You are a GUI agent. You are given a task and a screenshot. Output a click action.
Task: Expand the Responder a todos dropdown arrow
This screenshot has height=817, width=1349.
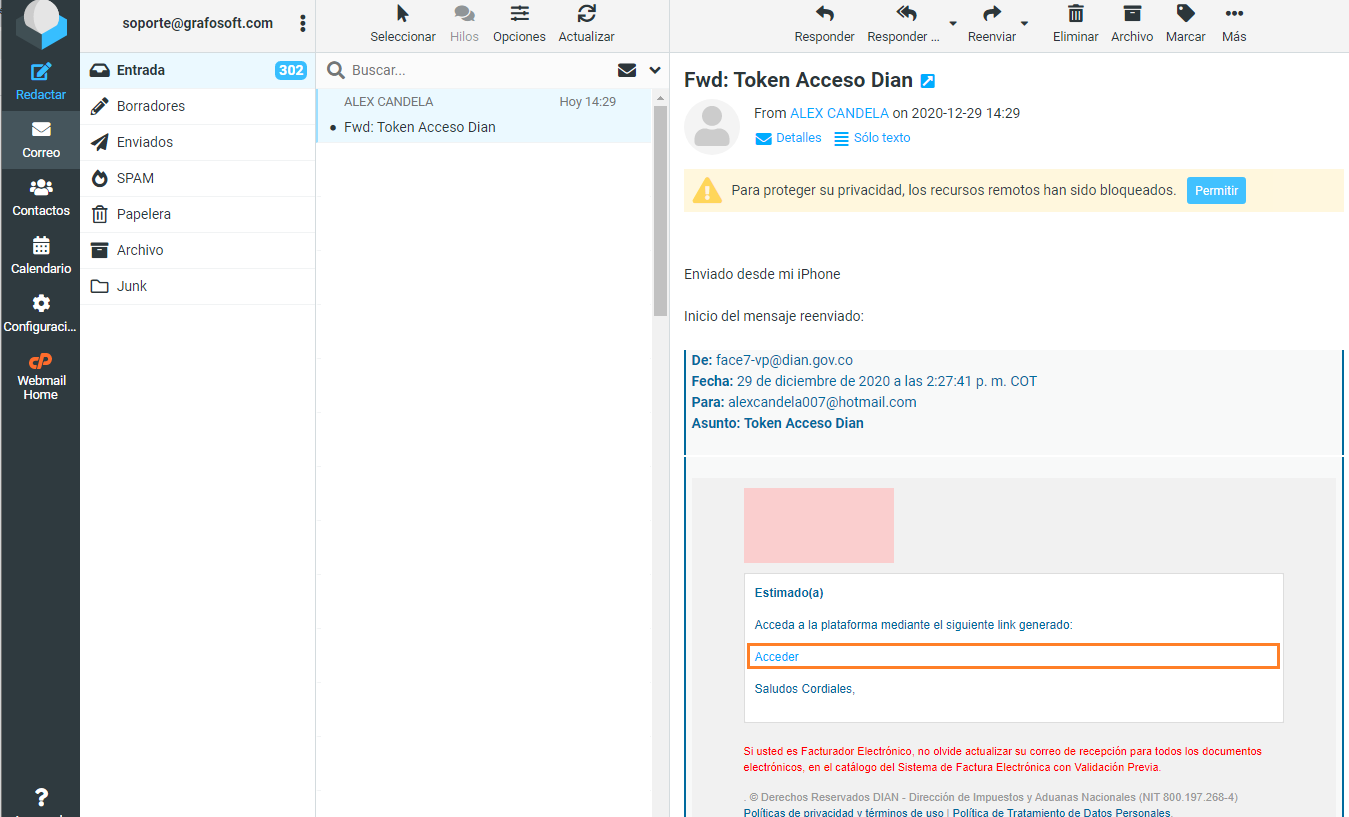pyautogui.click(x=952, y=24)
